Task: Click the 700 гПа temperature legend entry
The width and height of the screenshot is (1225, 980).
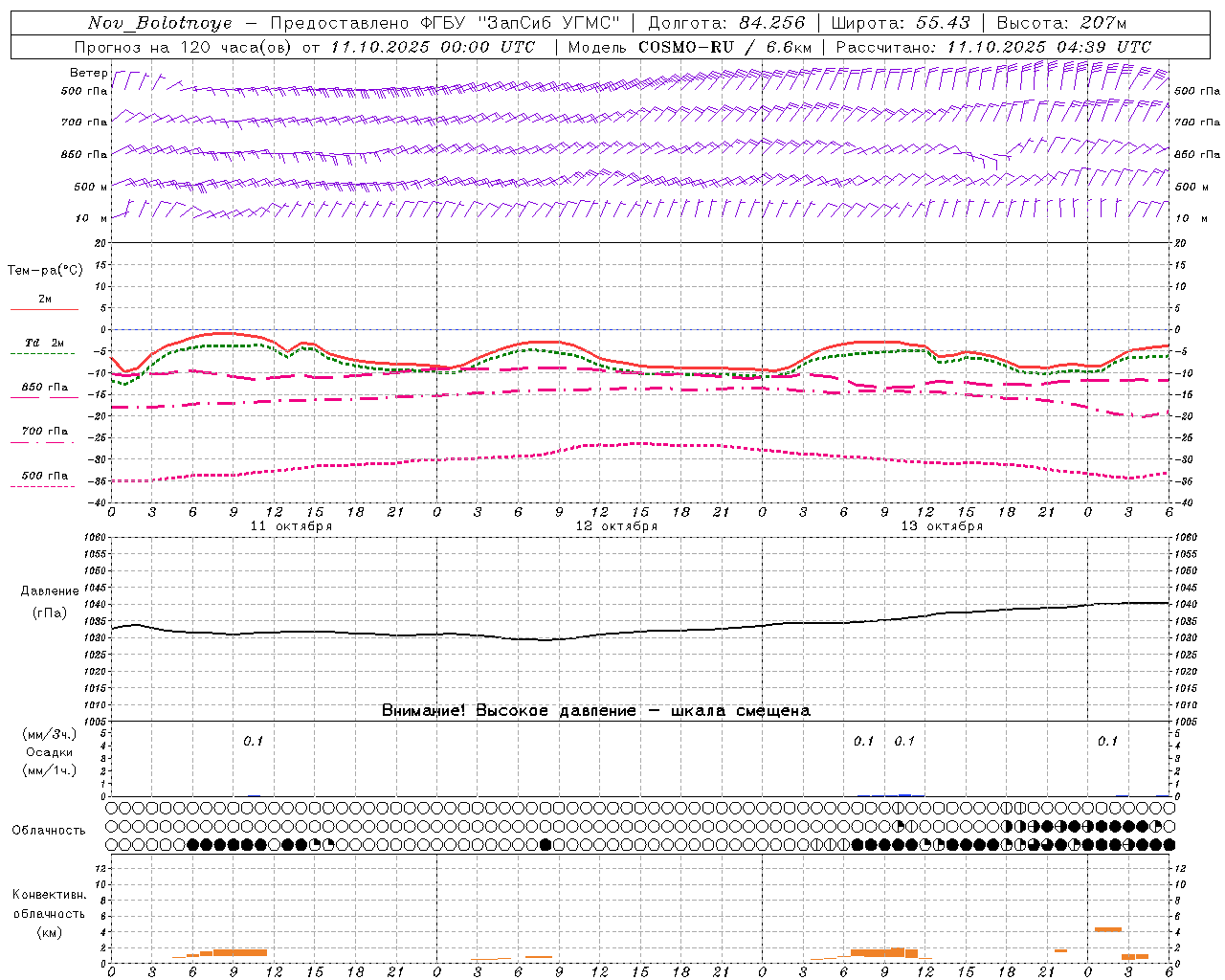Action: click(45, 432)
